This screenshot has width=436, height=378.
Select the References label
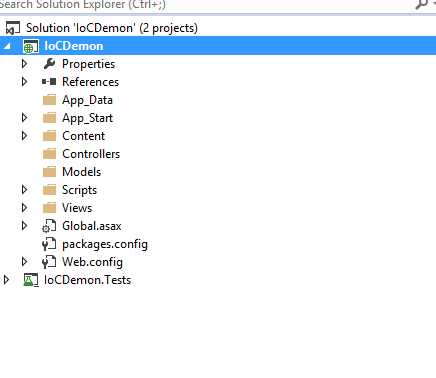pyautogui.click(x=90, y=82)
